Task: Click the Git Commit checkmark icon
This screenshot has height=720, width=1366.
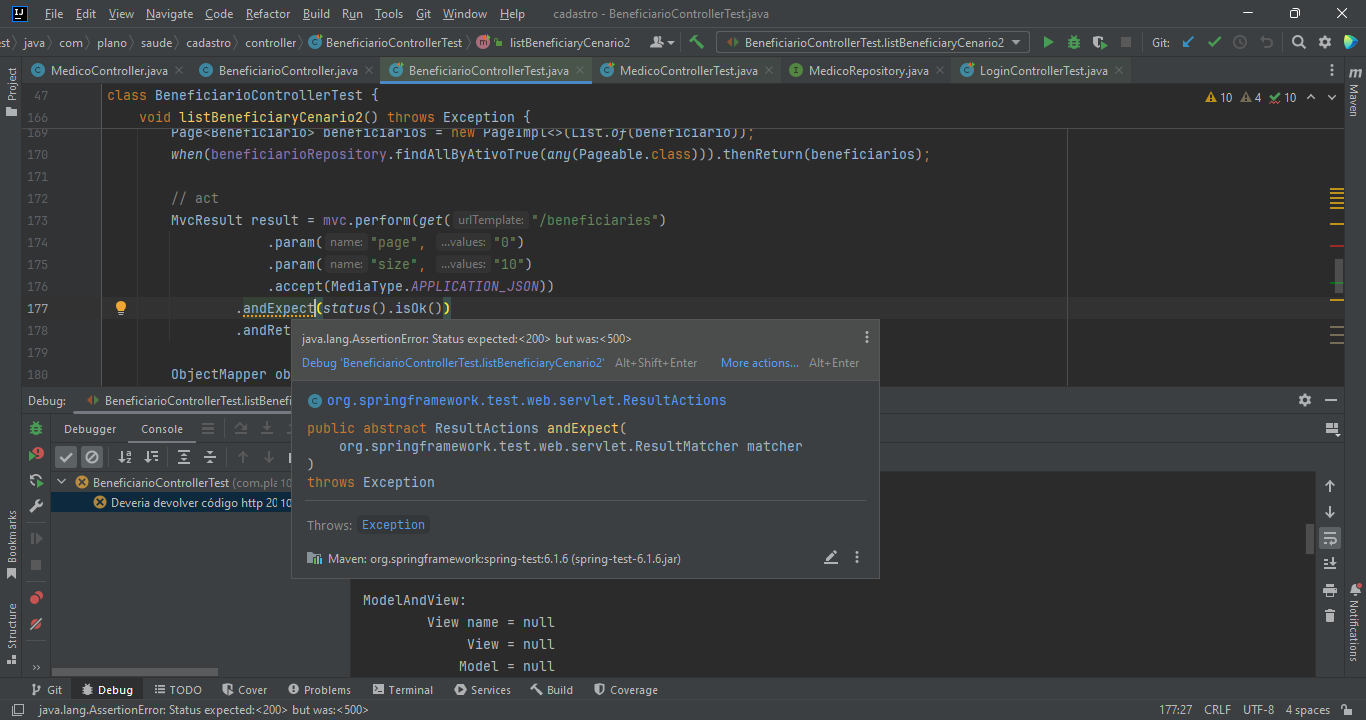Action: (x=1214, y=43)
